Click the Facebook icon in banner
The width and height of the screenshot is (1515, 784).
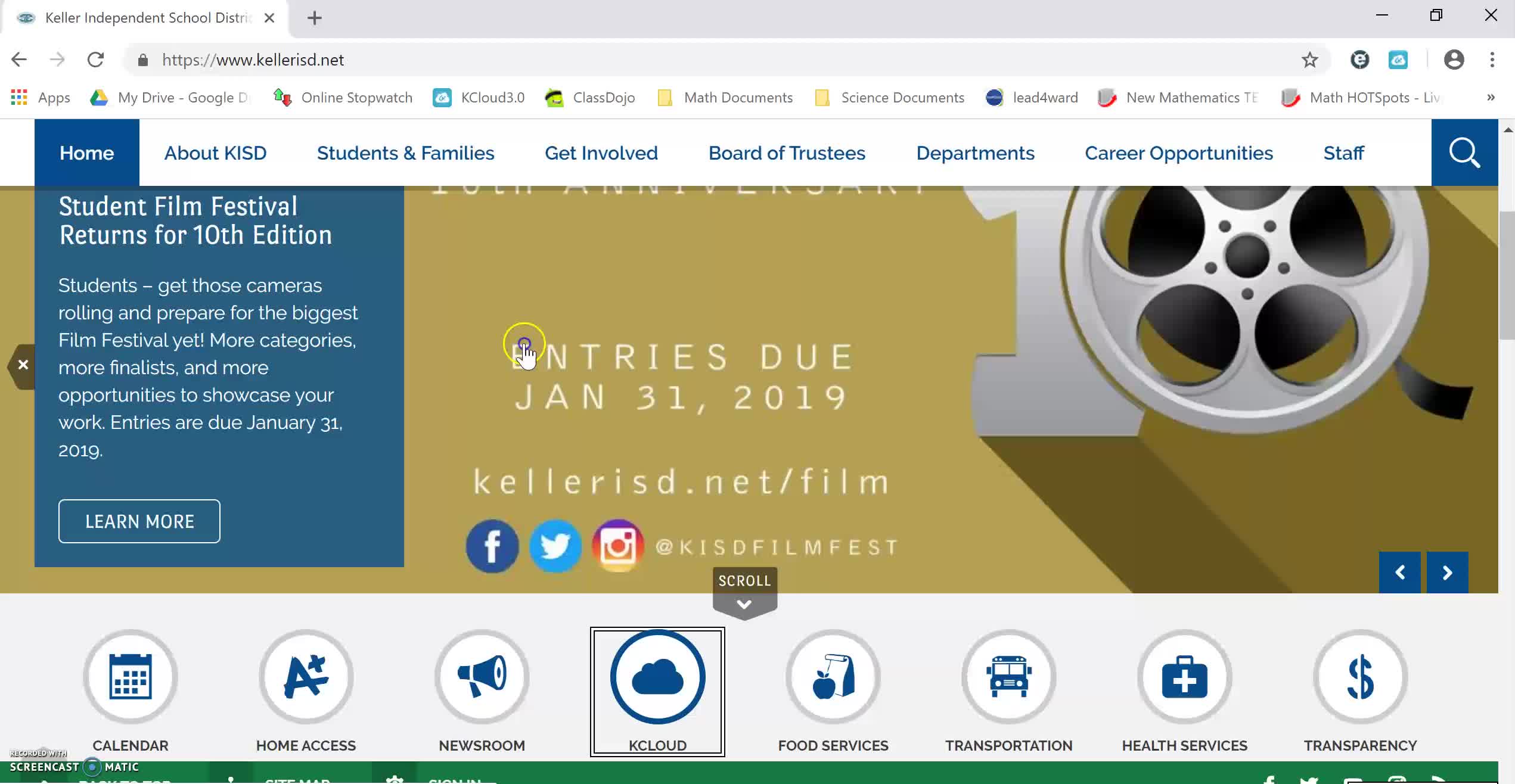(x=492, y=546)
